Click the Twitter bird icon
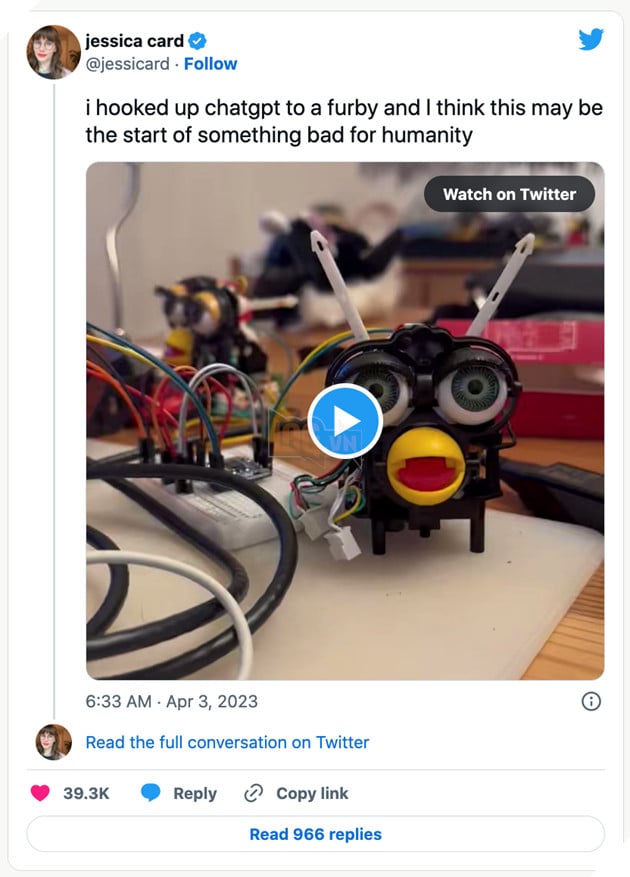The width and height of the screenshot is (630, 877). (x=592, y=39)
